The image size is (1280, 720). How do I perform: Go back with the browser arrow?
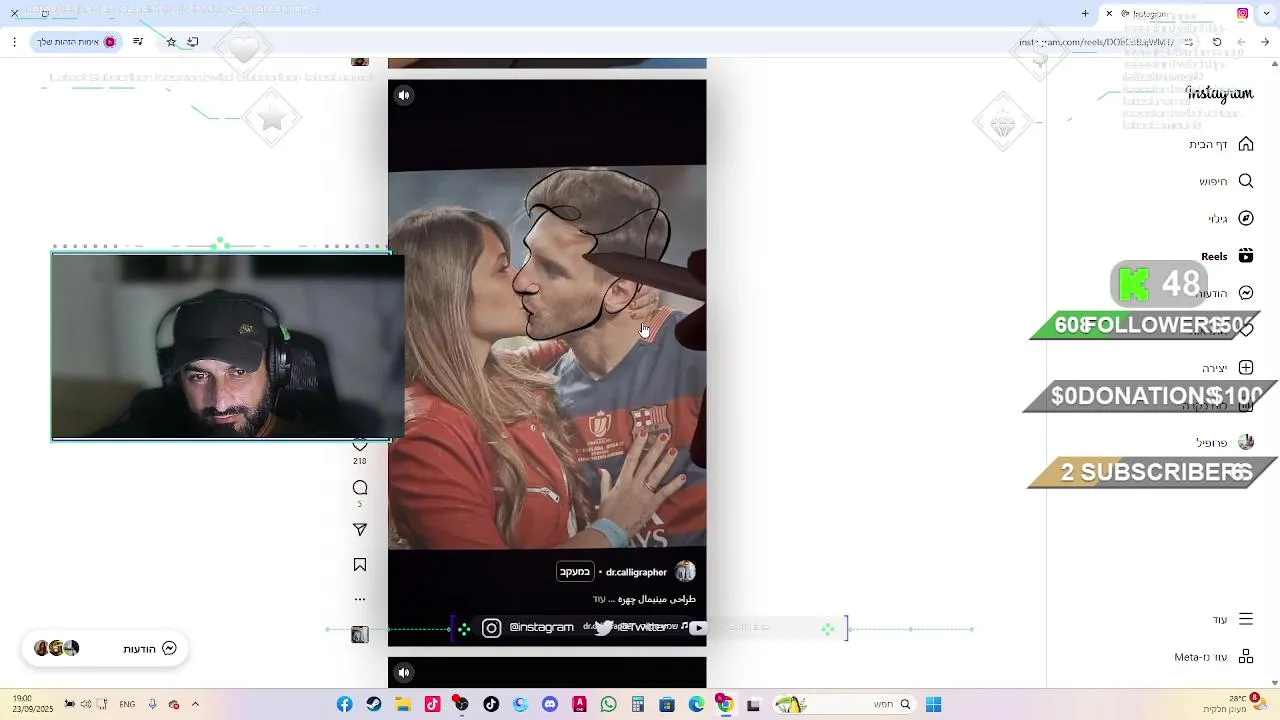(1265, 42)
